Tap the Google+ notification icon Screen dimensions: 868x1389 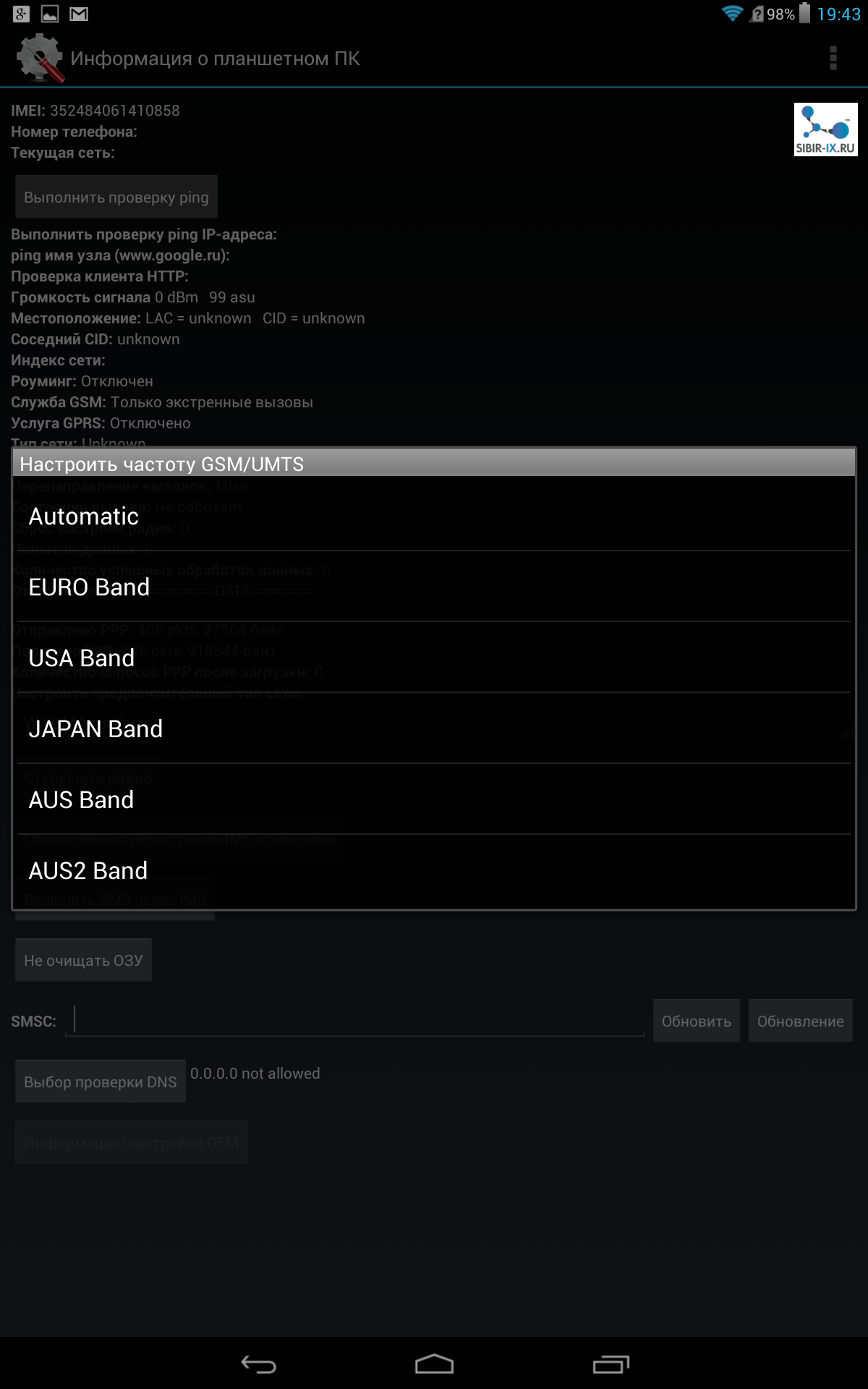pos(21,14)
